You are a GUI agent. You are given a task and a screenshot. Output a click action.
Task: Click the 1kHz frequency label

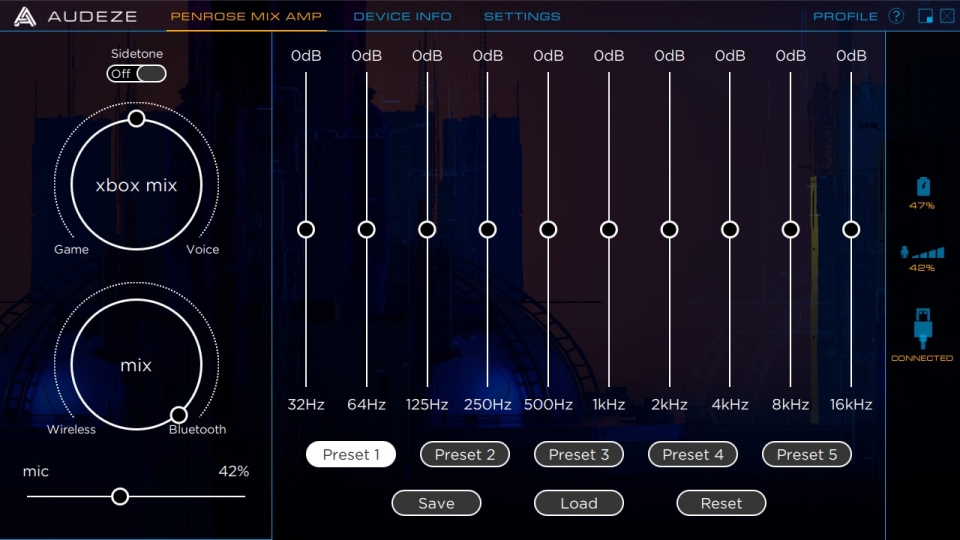coord(609,405)
